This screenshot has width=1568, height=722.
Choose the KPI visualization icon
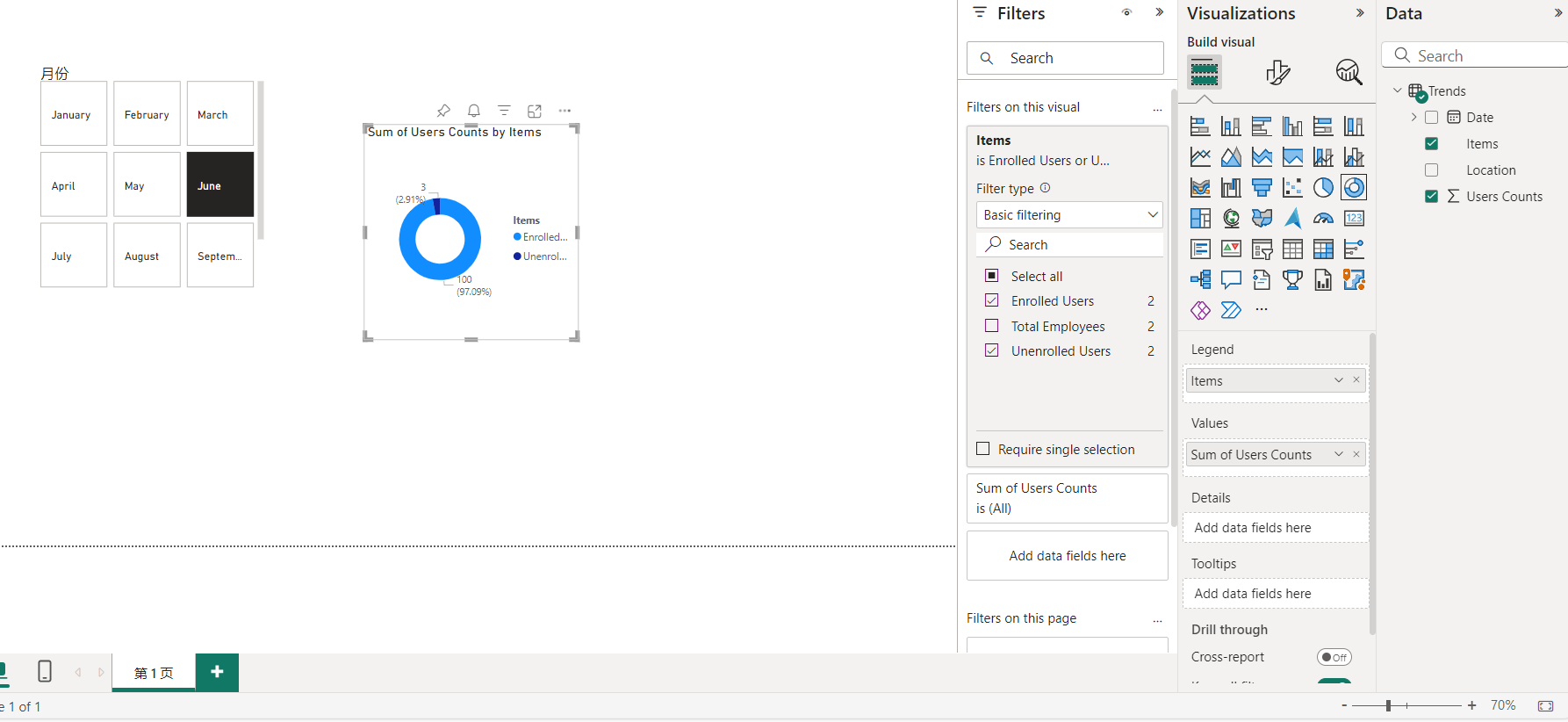point(1231,249)
